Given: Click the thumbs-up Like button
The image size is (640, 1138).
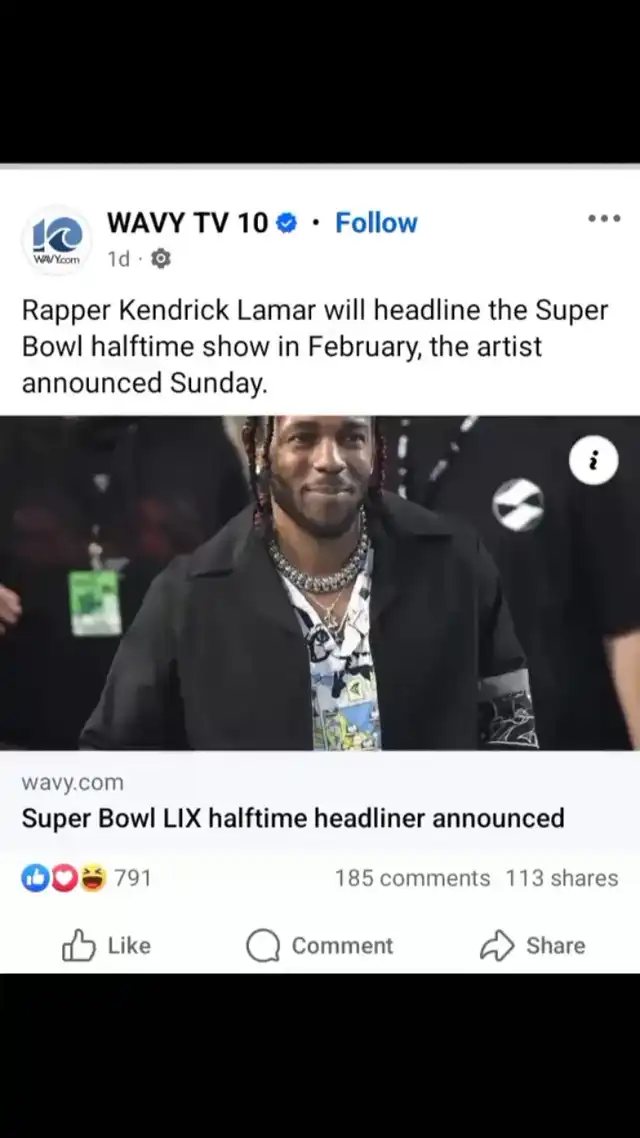Looking at the screenshot, I should 107,945.
